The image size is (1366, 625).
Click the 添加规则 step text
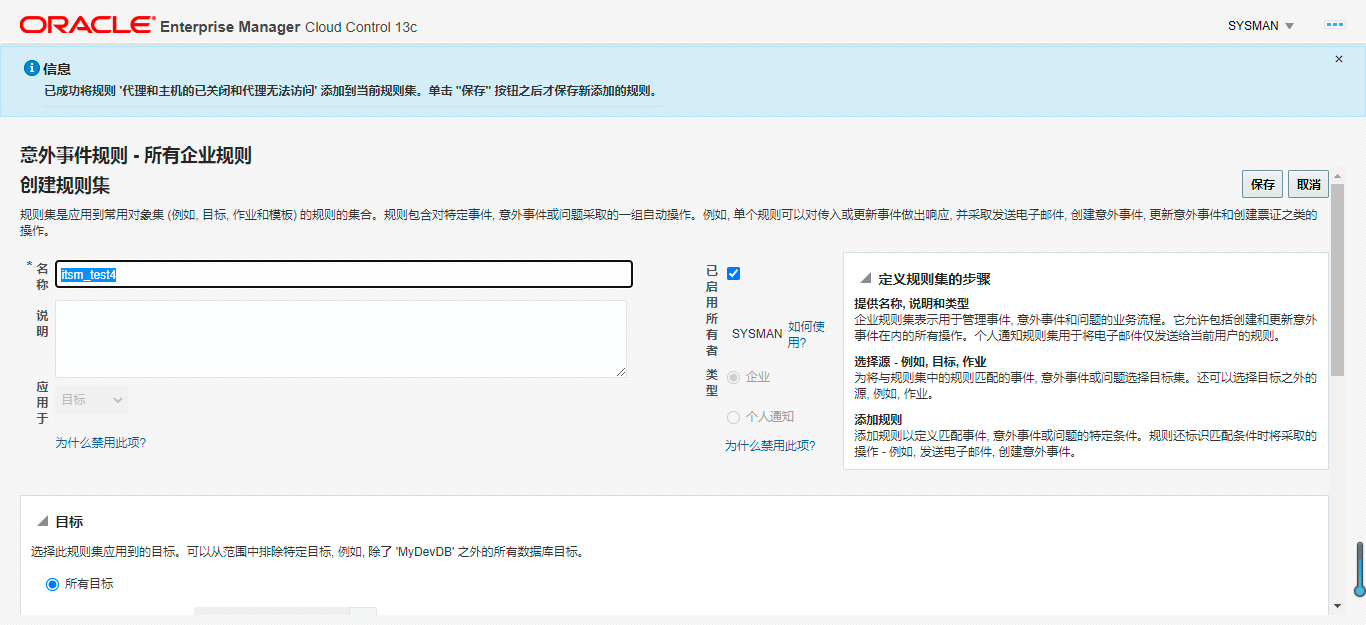coord(878,419)
